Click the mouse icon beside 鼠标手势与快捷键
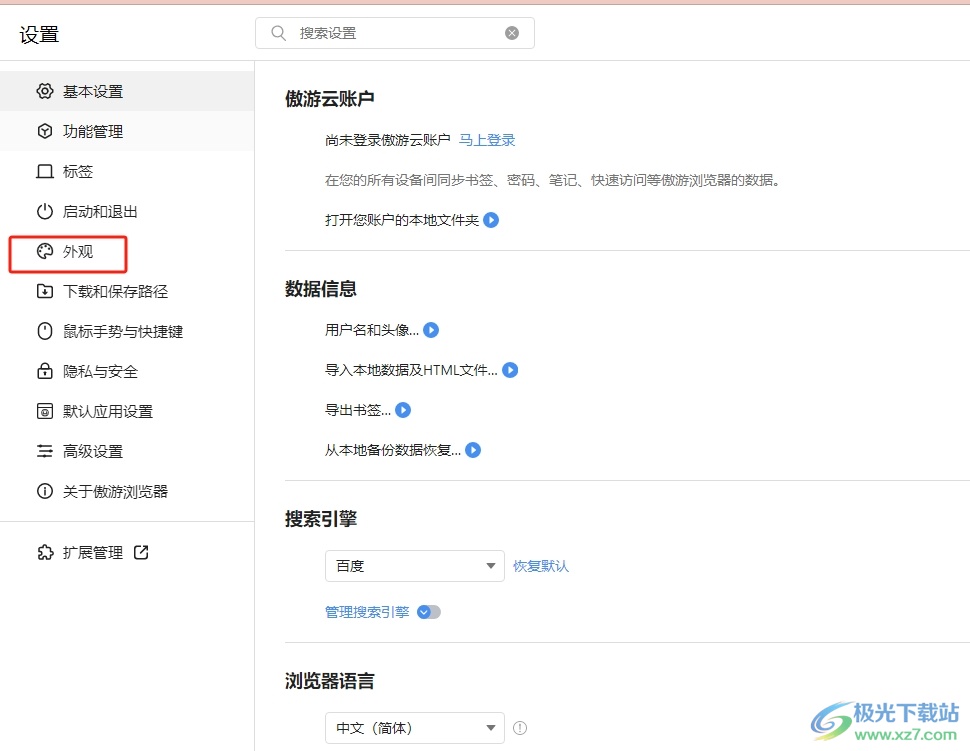This screenshot has height=751, width=970. [45, 331]
